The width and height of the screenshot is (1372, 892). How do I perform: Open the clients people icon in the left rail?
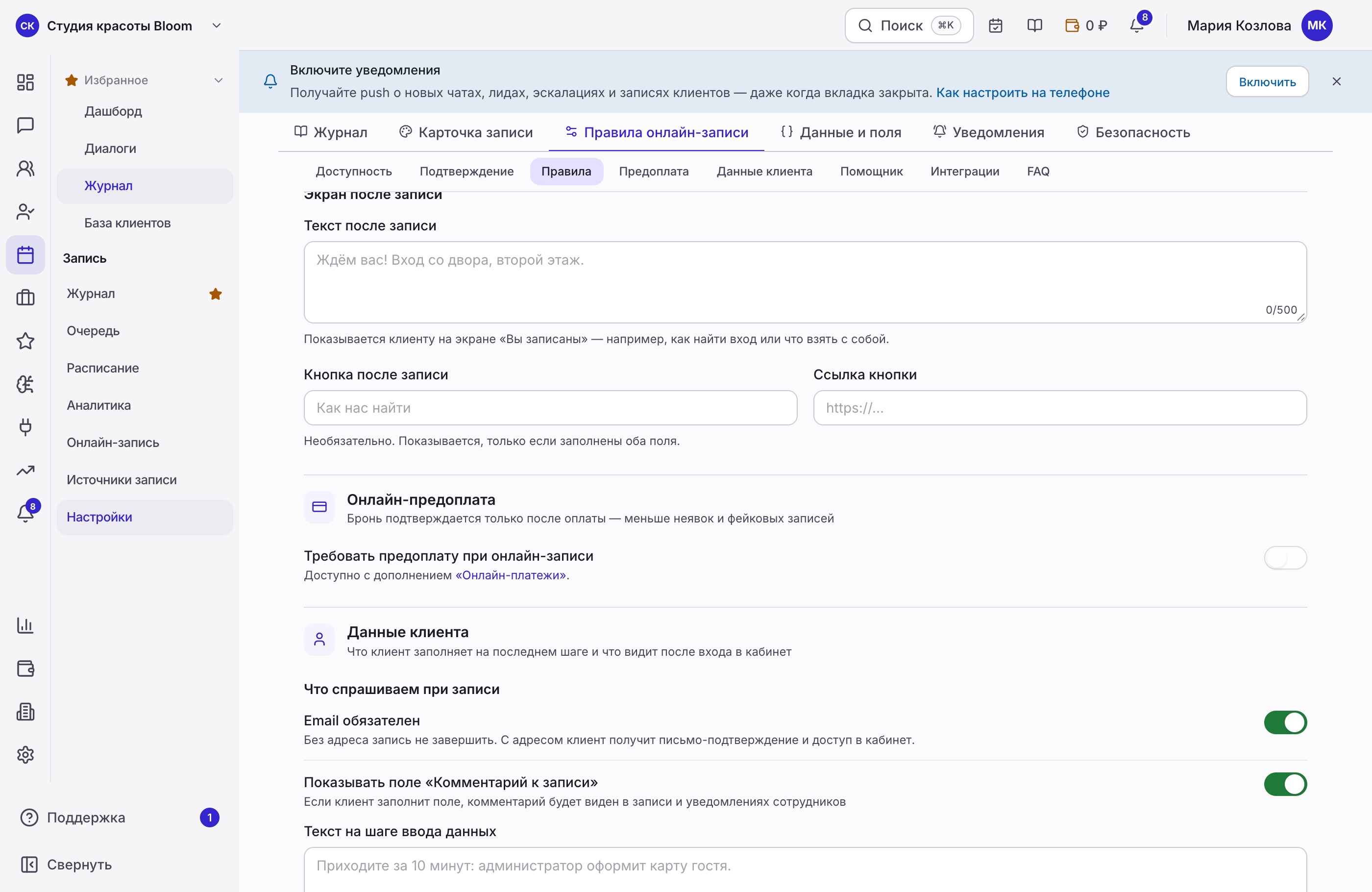25,169
